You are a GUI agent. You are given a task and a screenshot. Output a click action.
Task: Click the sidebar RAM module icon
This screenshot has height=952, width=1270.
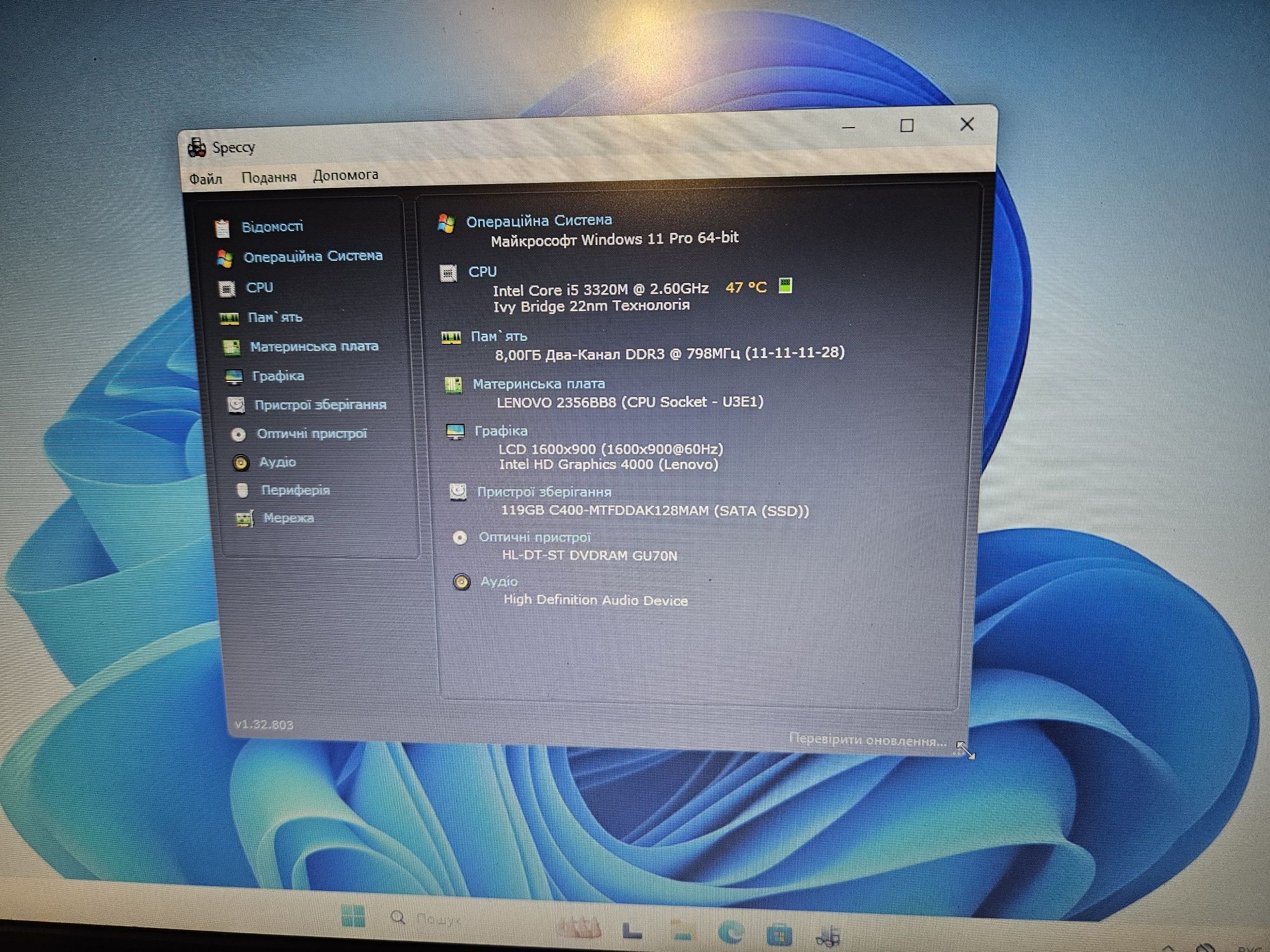pyautogui.click(x=229, y=319)
